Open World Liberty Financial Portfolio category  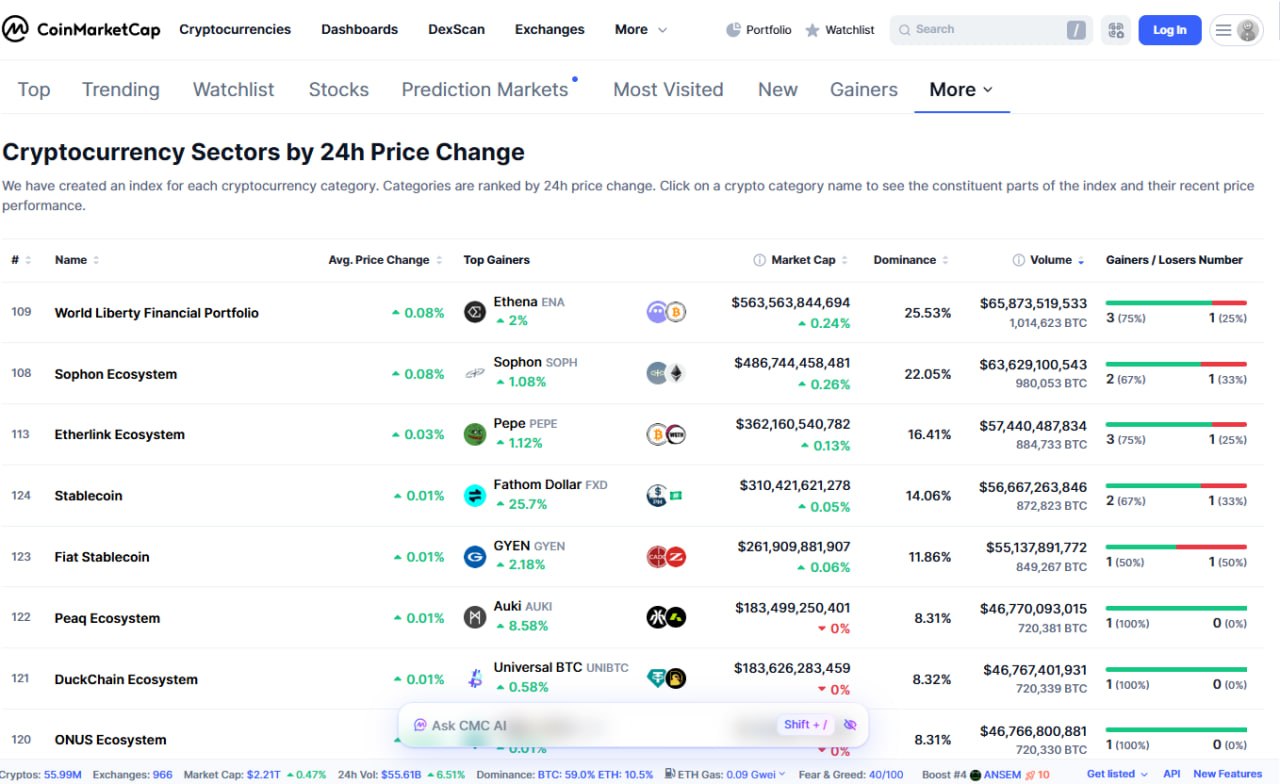[156, 313]
